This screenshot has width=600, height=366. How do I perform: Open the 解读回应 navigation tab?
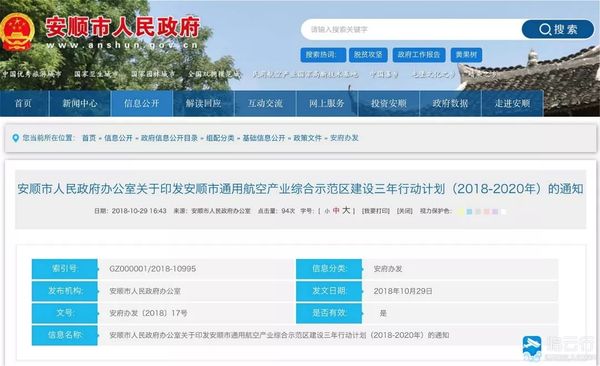[x=204, y=103]
